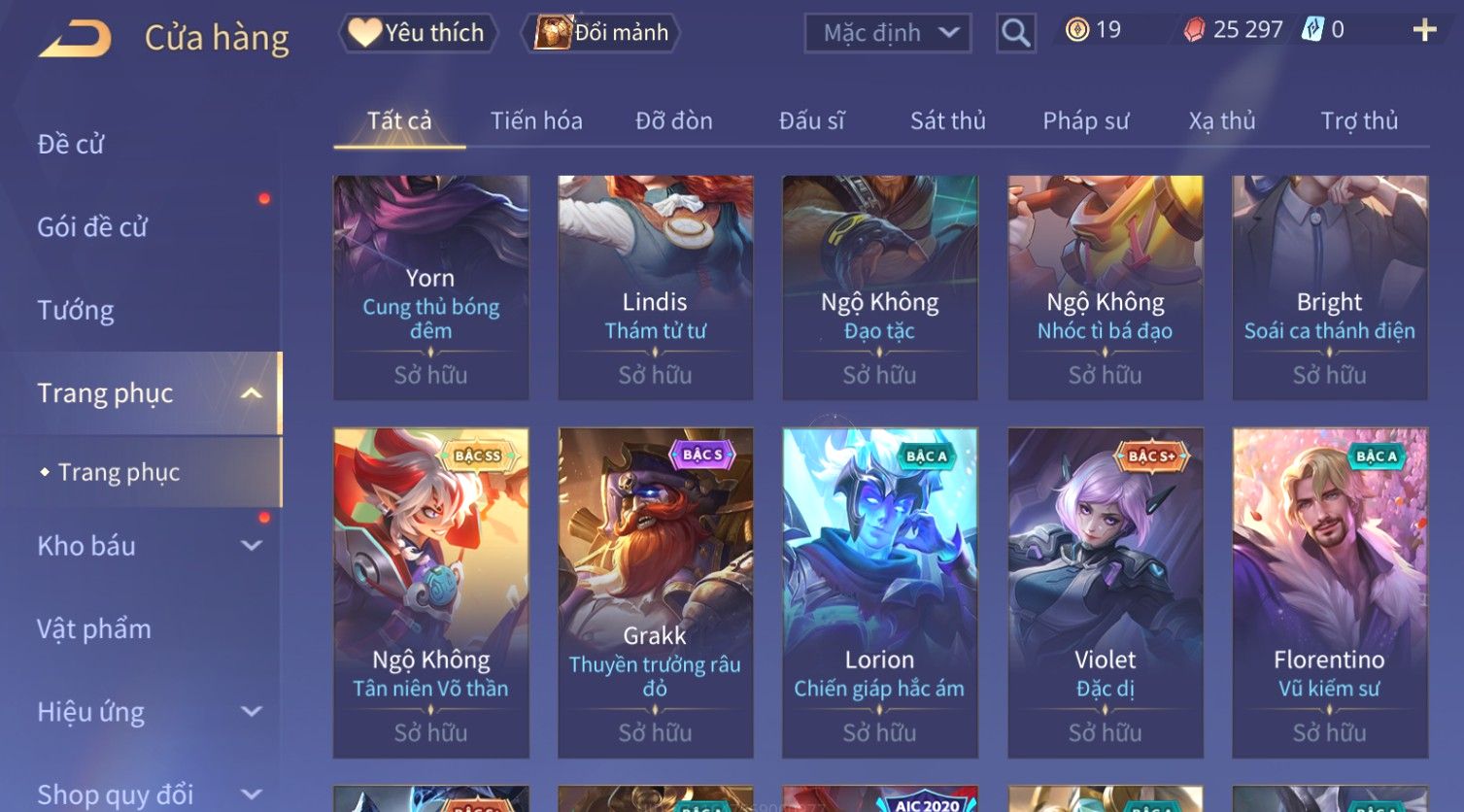Image resolution: width=1464 pixels, height=812 pixels.
Task: Switch to the Sát thủ tab
Action: pyautogui.click(x=947, y=120)
